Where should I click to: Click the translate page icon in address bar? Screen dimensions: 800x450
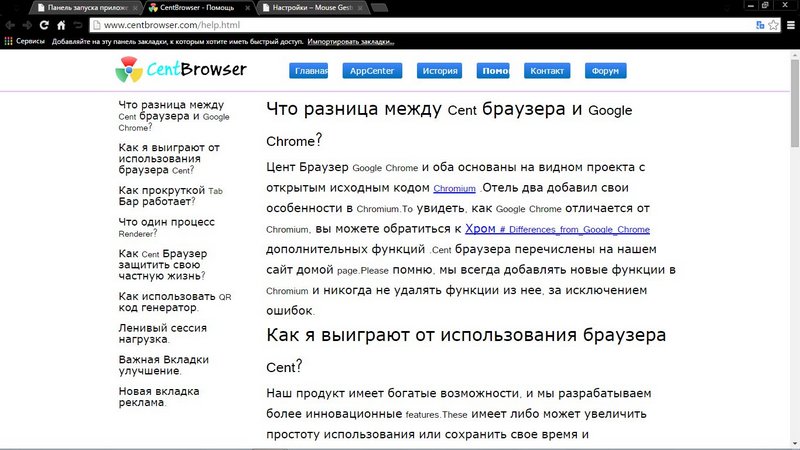(x=760, y=25)
